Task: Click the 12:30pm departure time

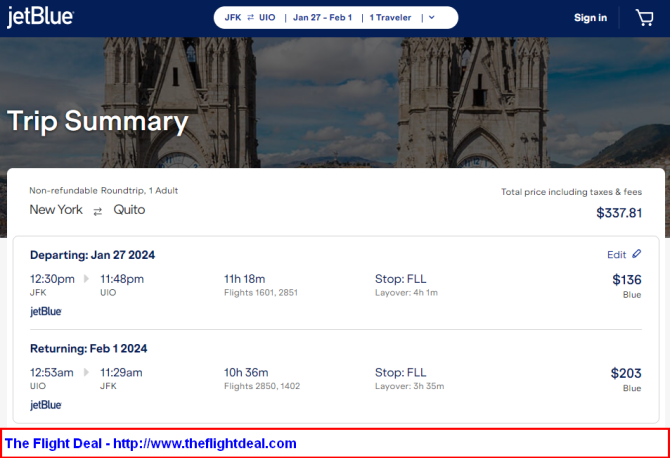Action: (x=52, y=279)
